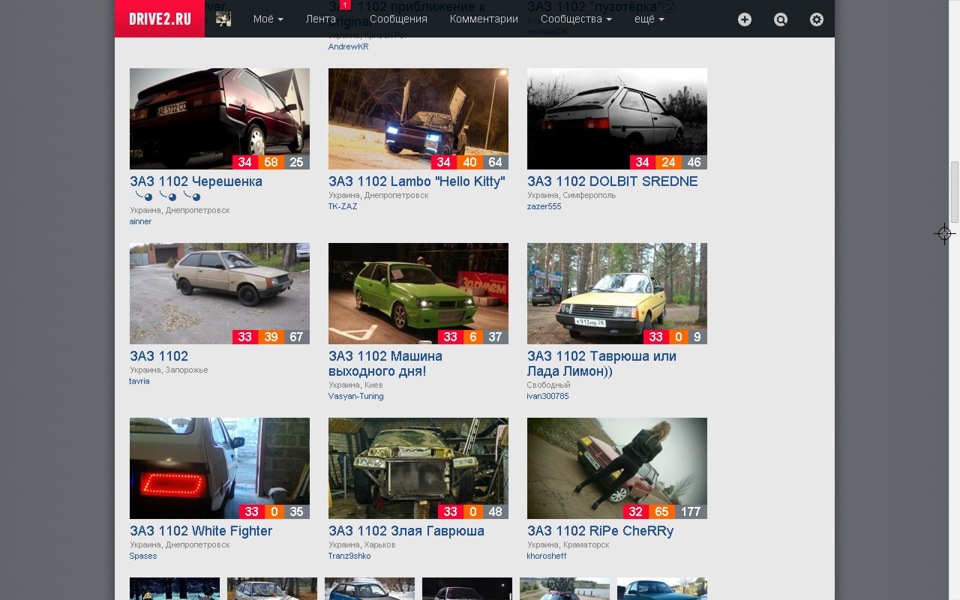Click 34 58 25 rating on Черешенка
The width and height of the screenshot is (960, 600).
[x=271, y=162]
